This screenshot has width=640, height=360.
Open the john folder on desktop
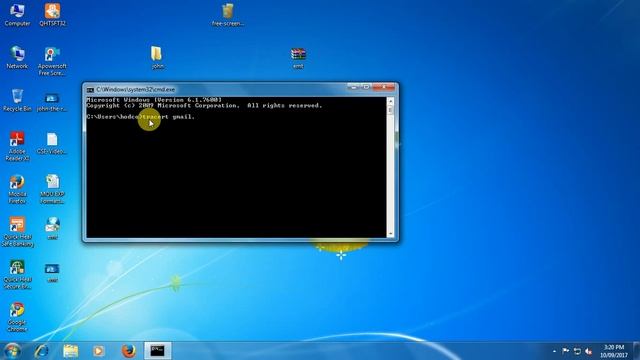(157, 58)
